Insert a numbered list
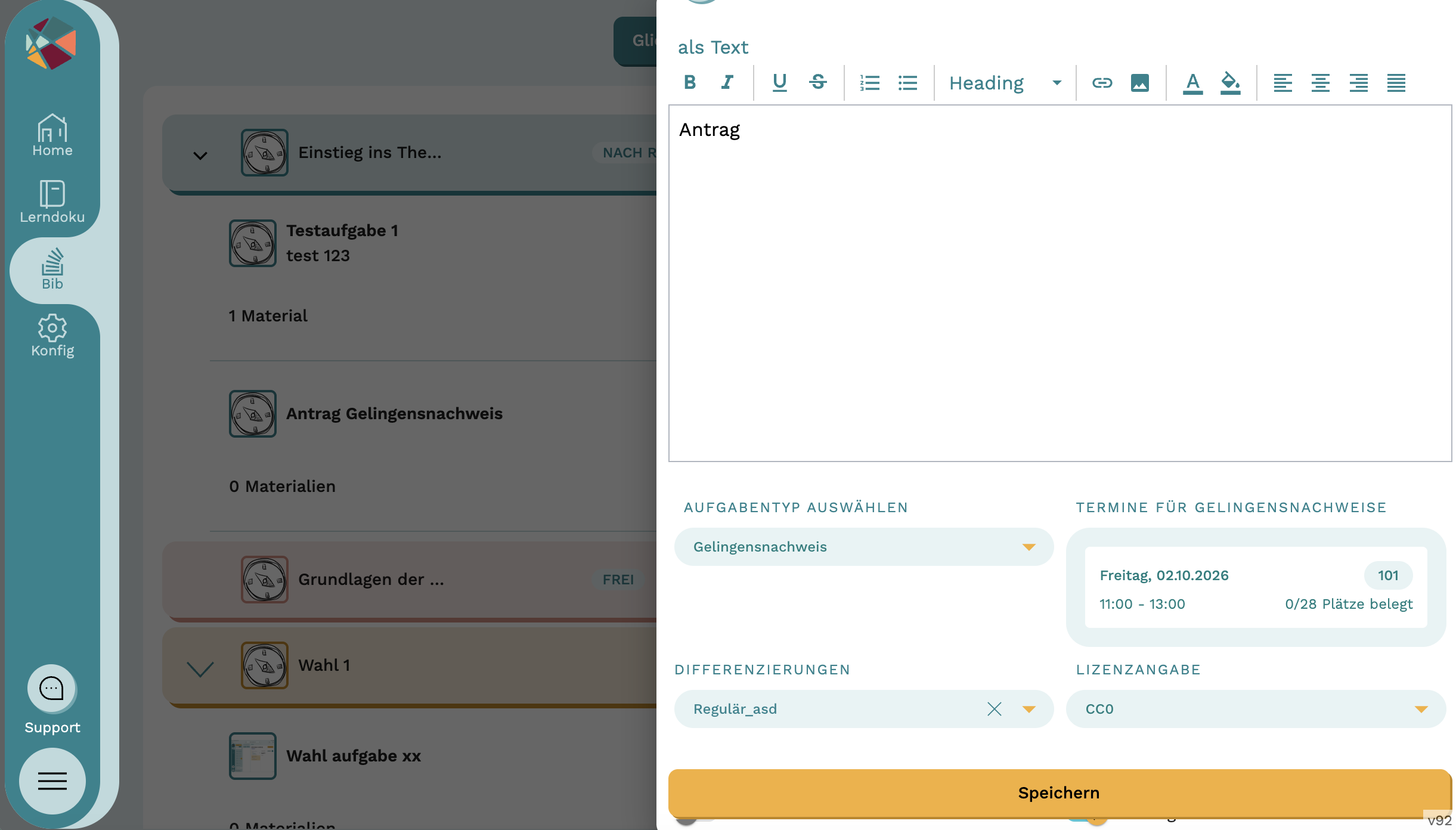Viewport: 1456px width, 830px height. click(870, 82)
